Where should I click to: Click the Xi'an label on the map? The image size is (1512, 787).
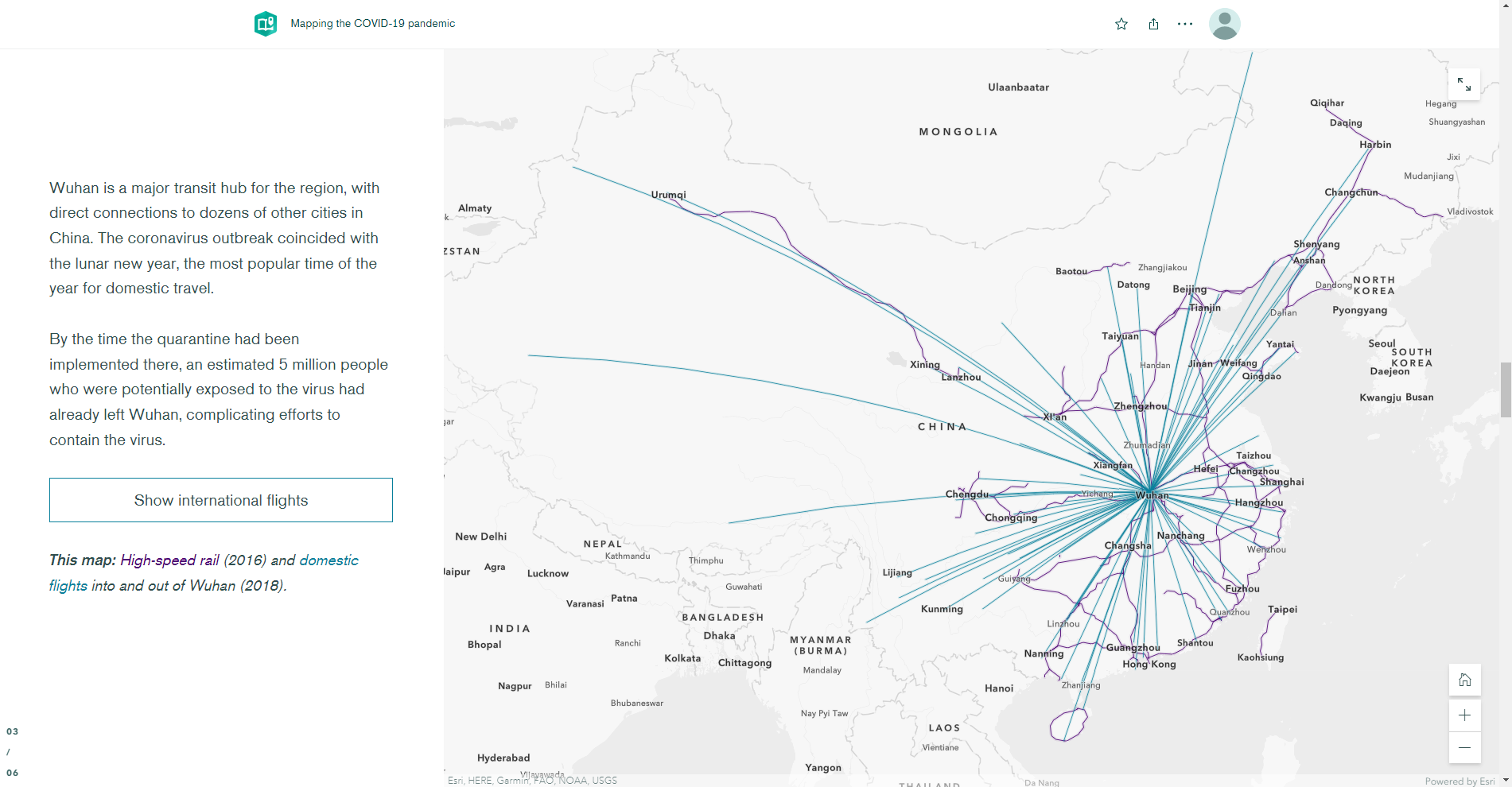(1055, 417)
